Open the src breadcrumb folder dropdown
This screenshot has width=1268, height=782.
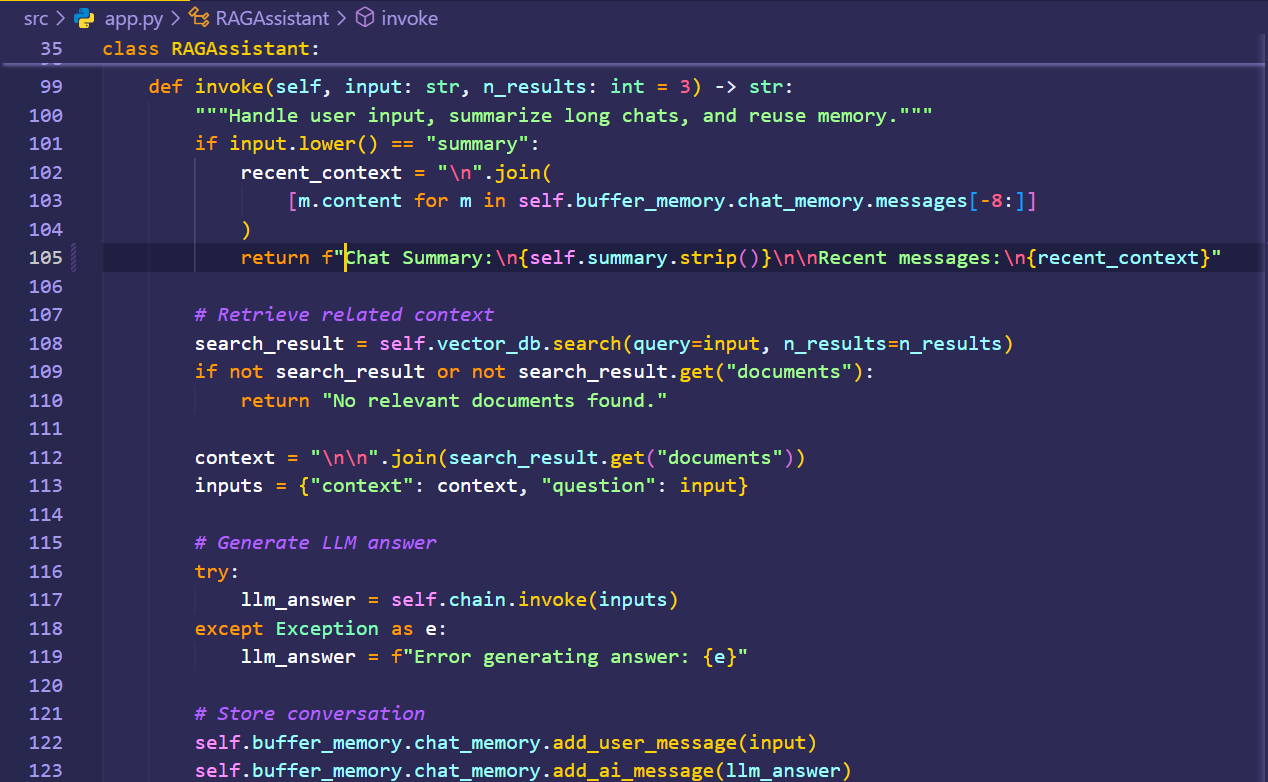pos(35,17)
